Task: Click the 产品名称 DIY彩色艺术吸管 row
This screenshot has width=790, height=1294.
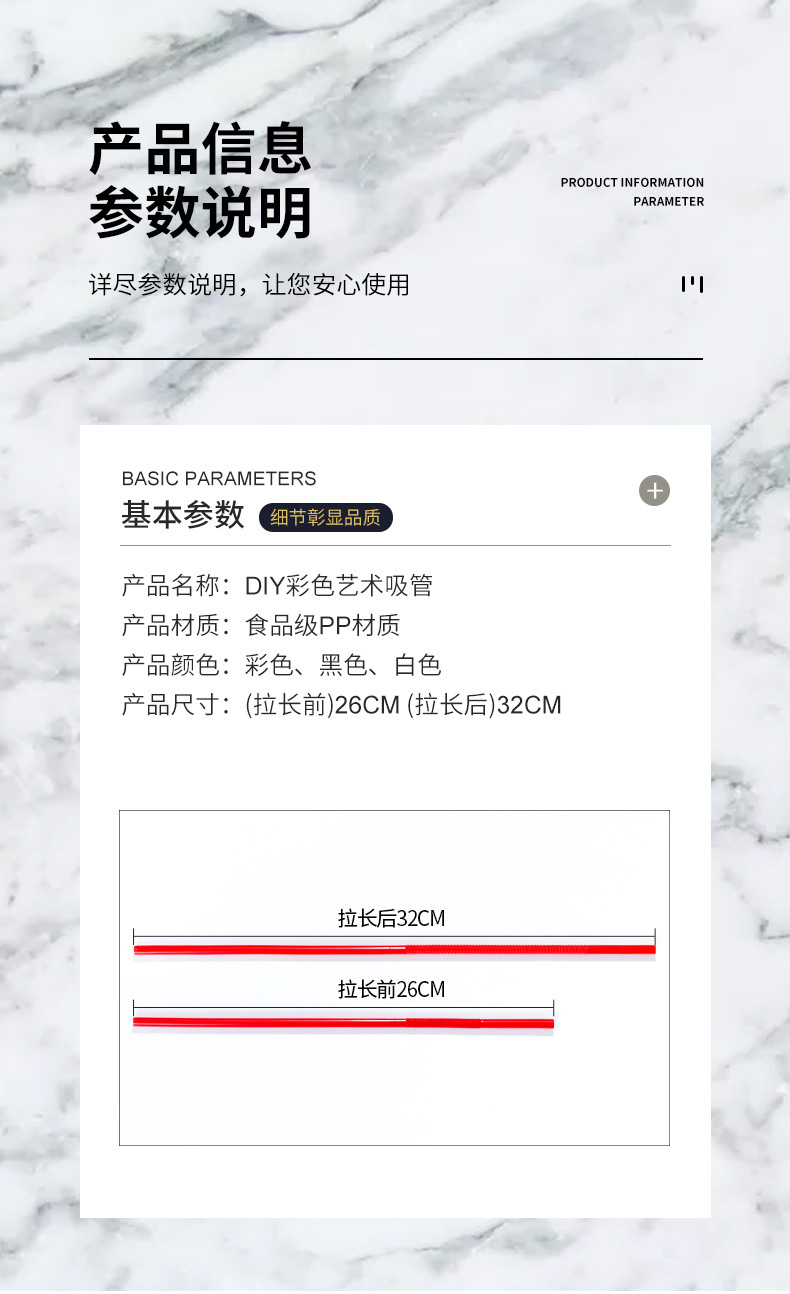Action: coord(277,585)
